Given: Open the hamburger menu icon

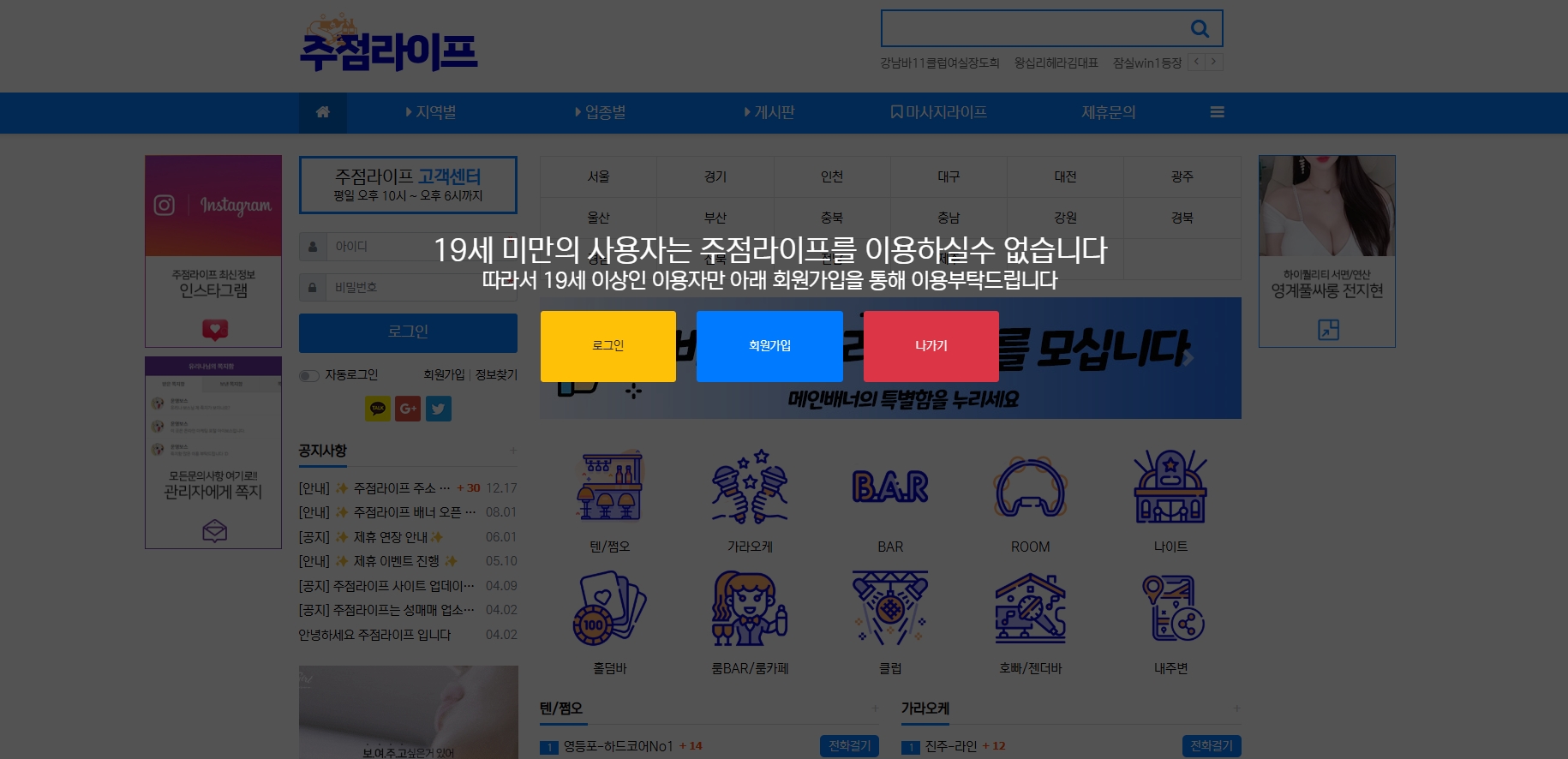Looking at the screenshot, I should [1217, 112].
